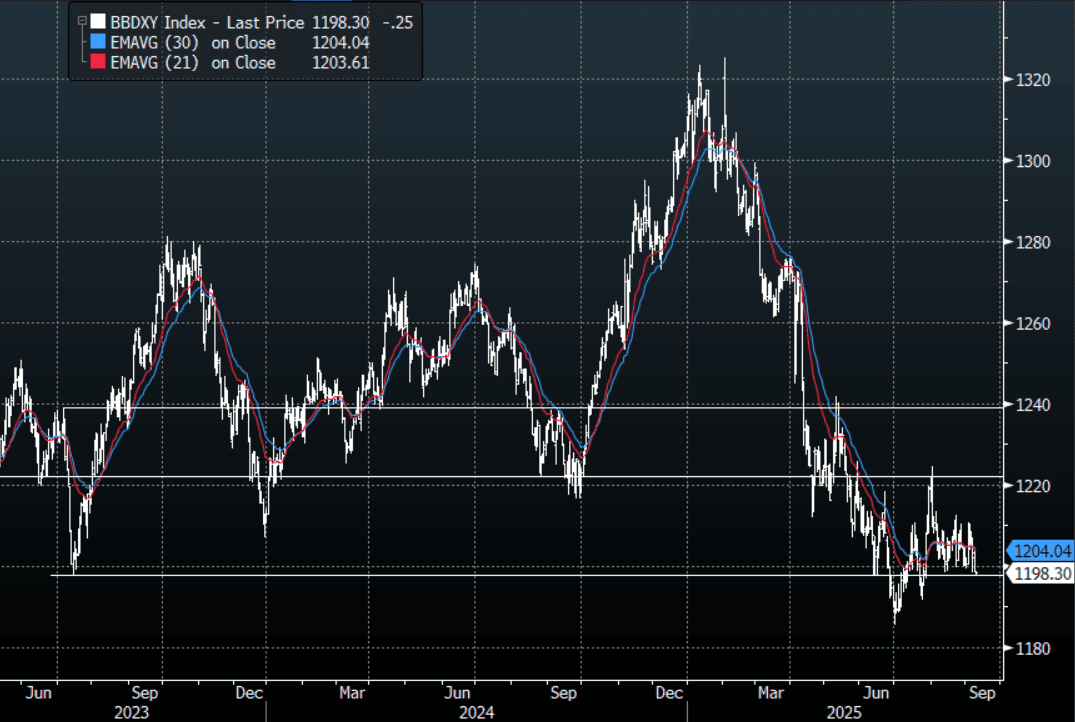Click the red EMAVG (21) color swatch

pyautogui.click(x=97, y=62)
